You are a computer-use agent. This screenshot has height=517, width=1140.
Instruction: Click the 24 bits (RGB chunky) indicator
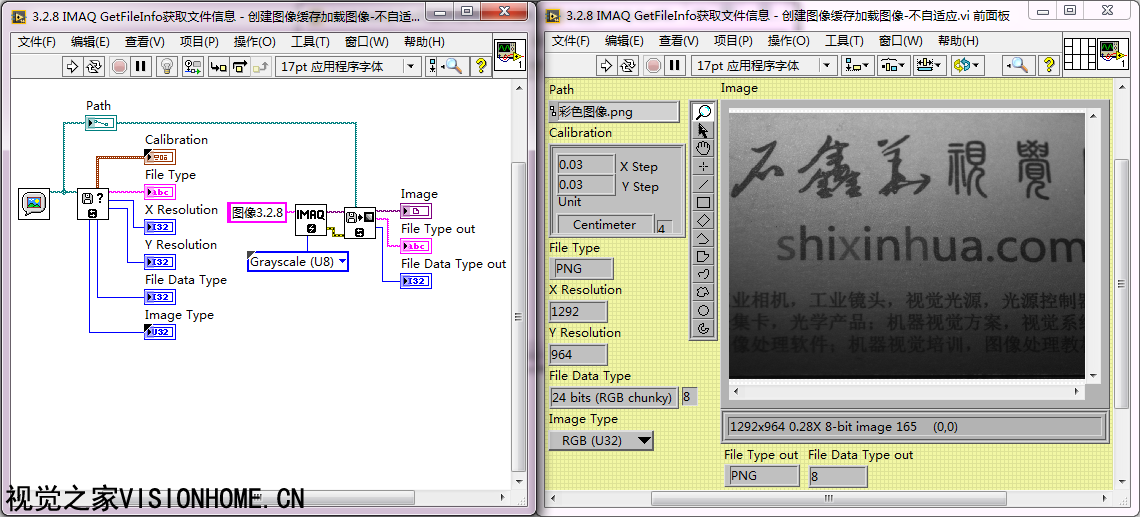tap(612, 397)
